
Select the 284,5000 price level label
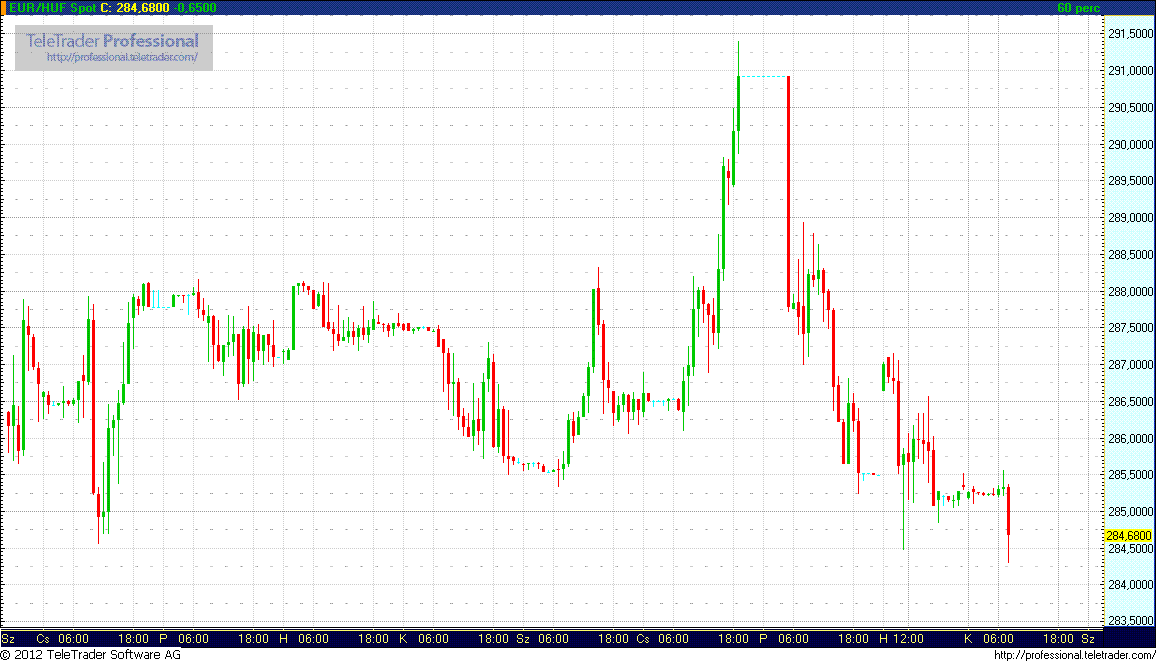(1131, 548)
